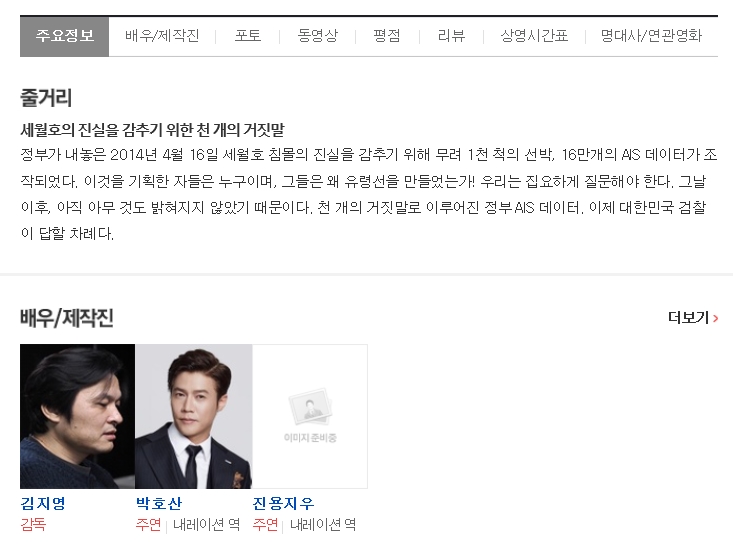Image resolution: width=733 pixels, height=546 pixels.
Task: Open the 리뷰 tab
Action: [451, 36]
